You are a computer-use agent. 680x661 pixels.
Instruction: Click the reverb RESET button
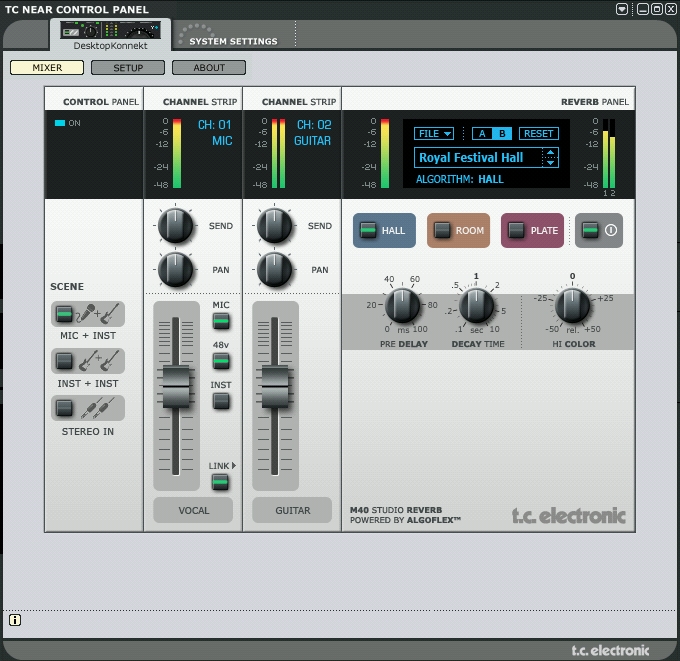tap(538, 134)
